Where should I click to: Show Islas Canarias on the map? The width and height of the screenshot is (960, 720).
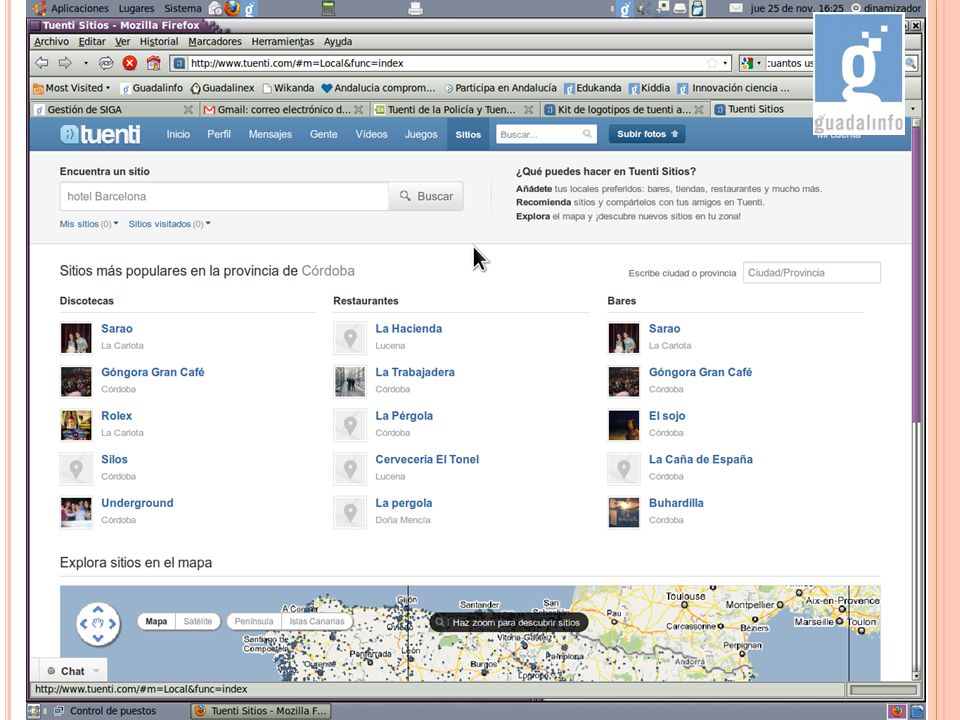[317, 621]
